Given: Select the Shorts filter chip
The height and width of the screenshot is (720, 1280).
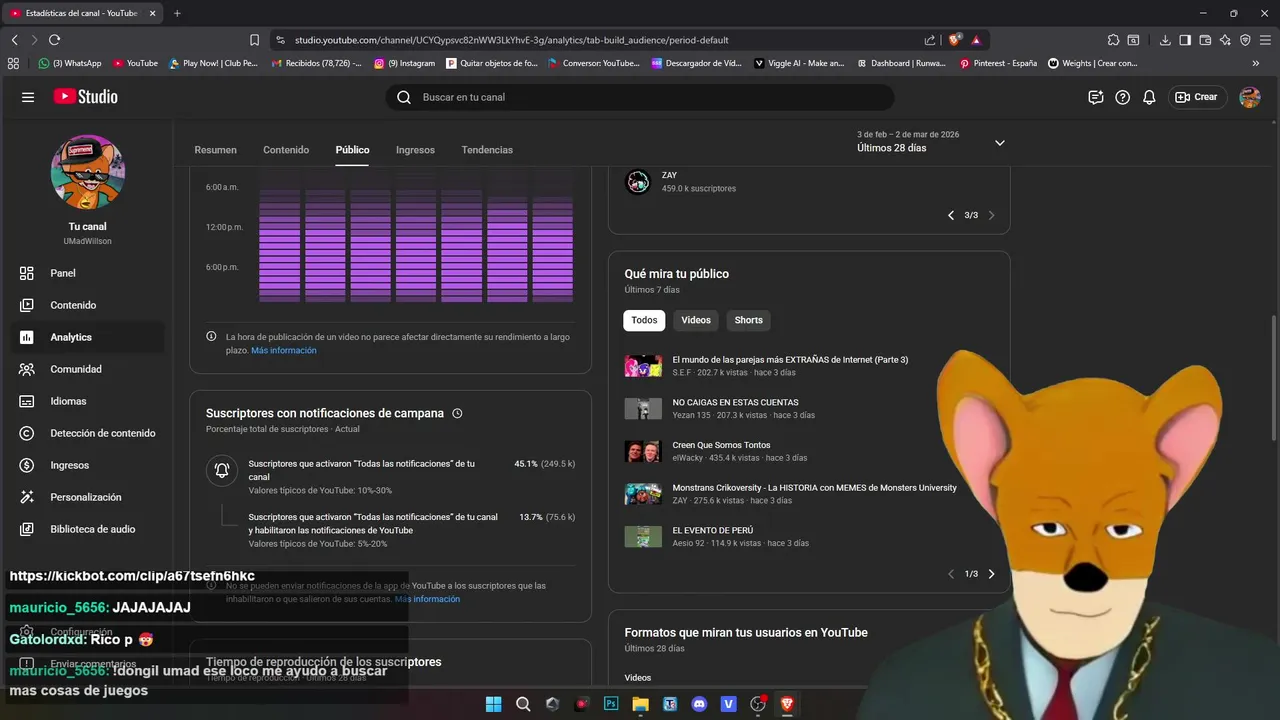Looking at the screenshot, I should tap(748, 320).
